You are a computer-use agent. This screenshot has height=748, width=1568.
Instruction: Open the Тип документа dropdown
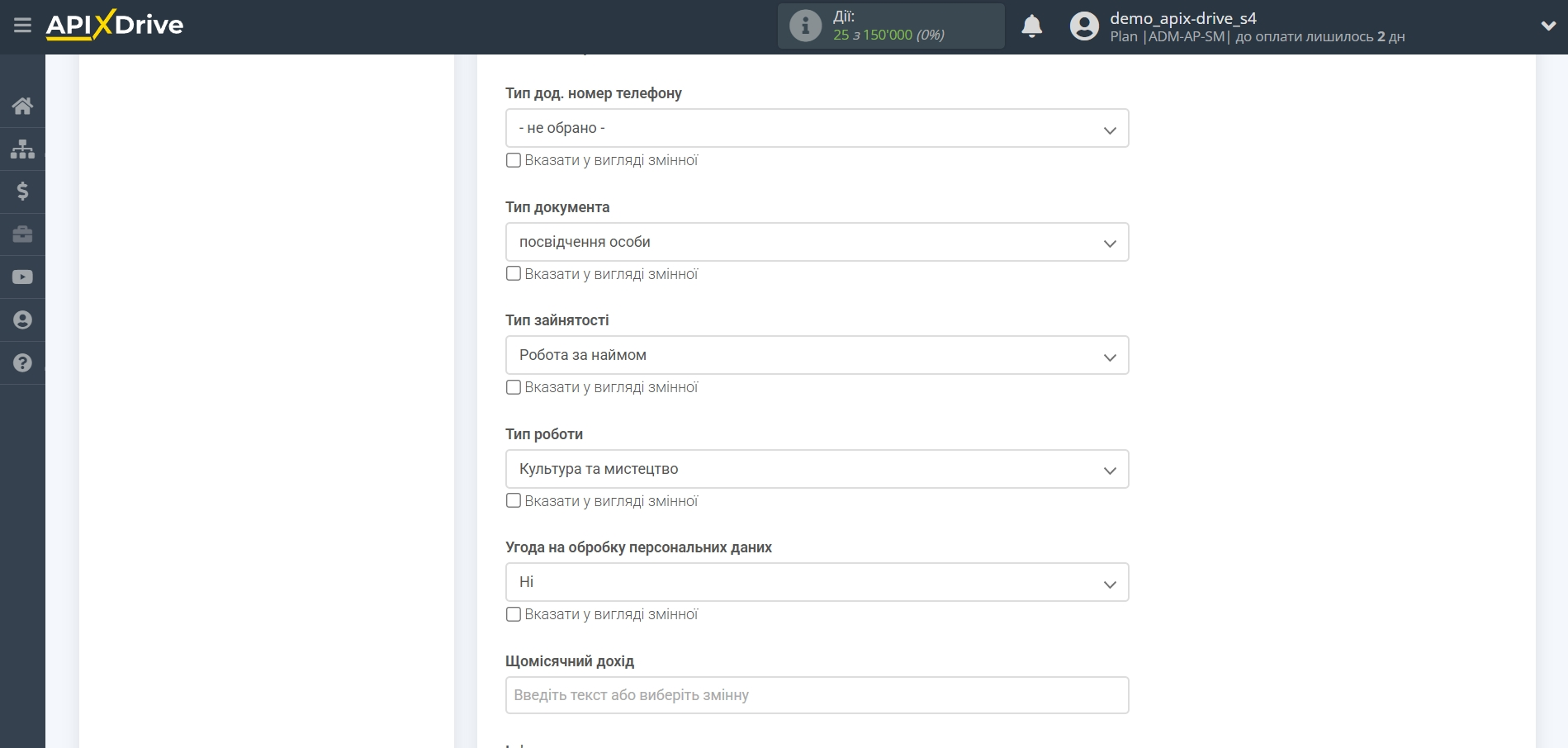817,243
